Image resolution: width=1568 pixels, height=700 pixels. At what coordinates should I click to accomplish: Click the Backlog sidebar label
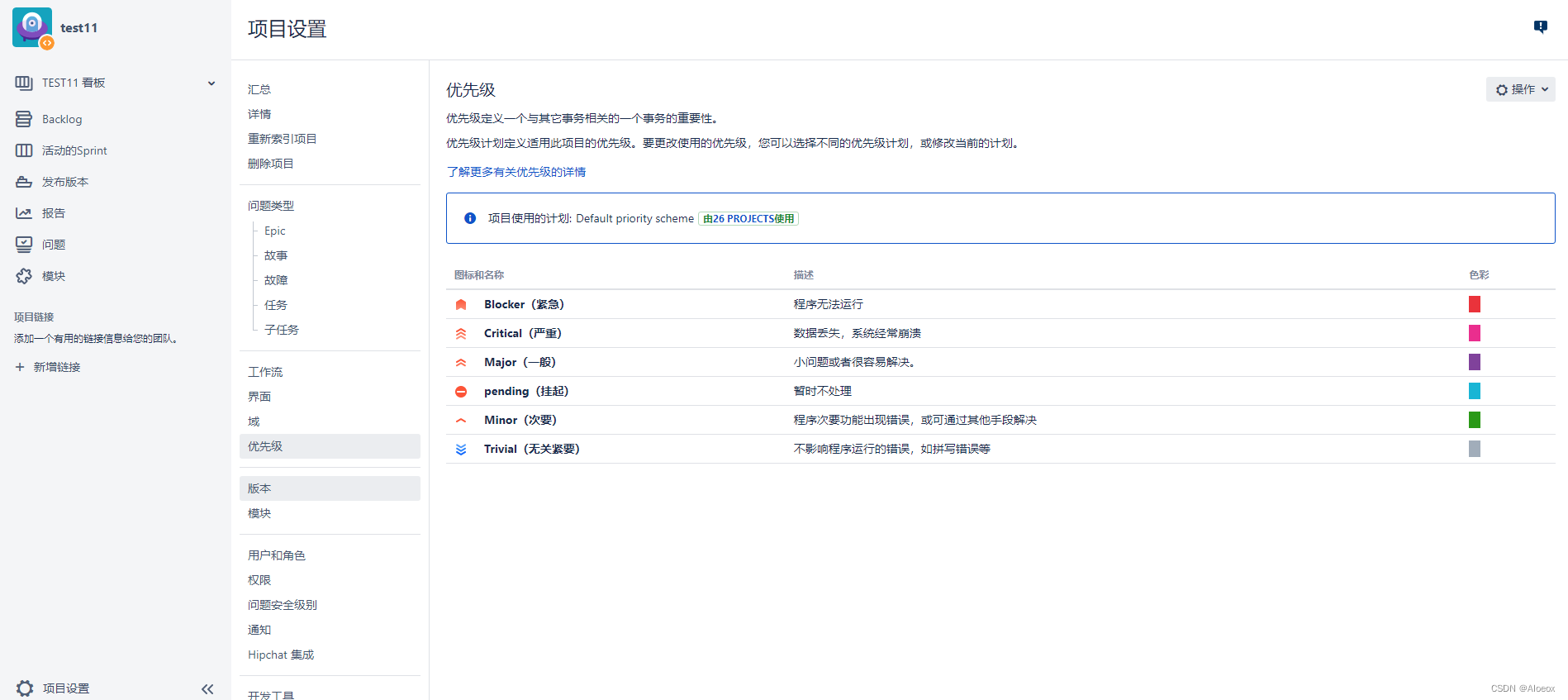[x=62, y=119]
